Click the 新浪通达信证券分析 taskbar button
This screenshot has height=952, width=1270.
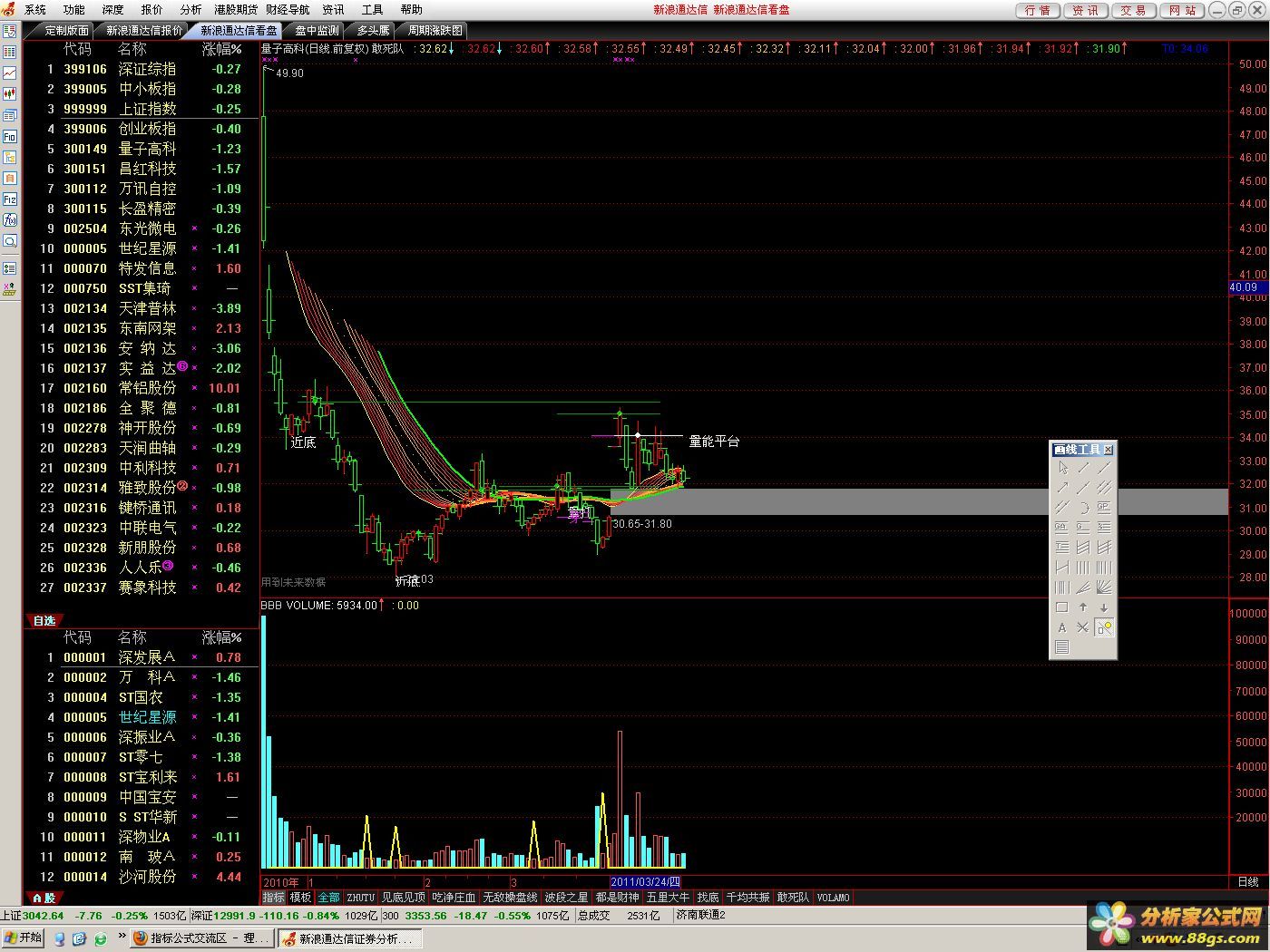[x=349, y=938]
